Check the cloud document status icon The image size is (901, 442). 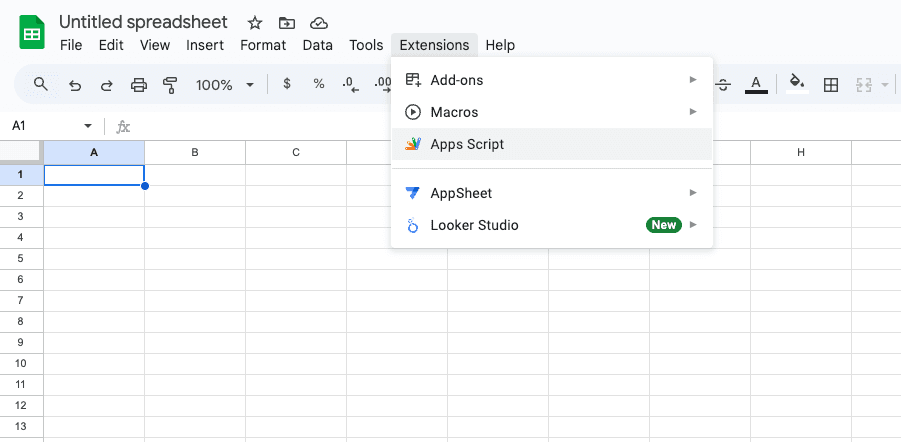click(x=319, y=23)
